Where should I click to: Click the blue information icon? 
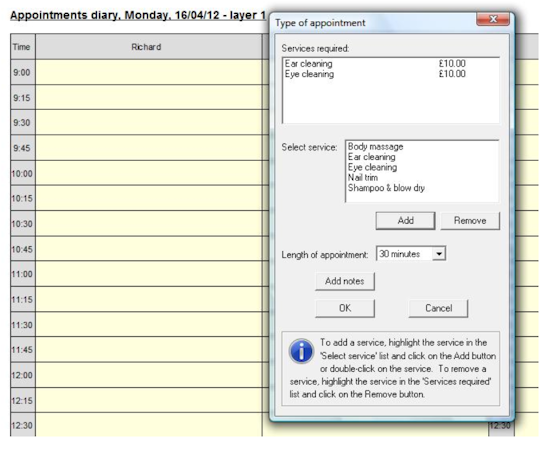coord(301,351)
